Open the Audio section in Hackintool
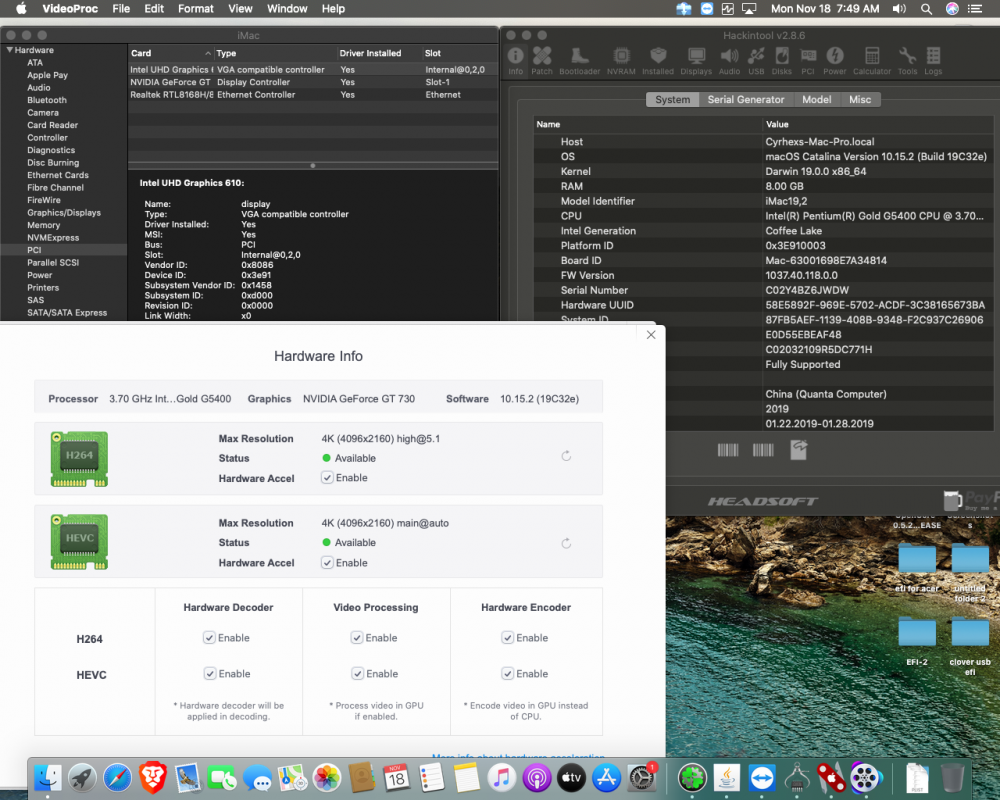 [x=729, y=61]
